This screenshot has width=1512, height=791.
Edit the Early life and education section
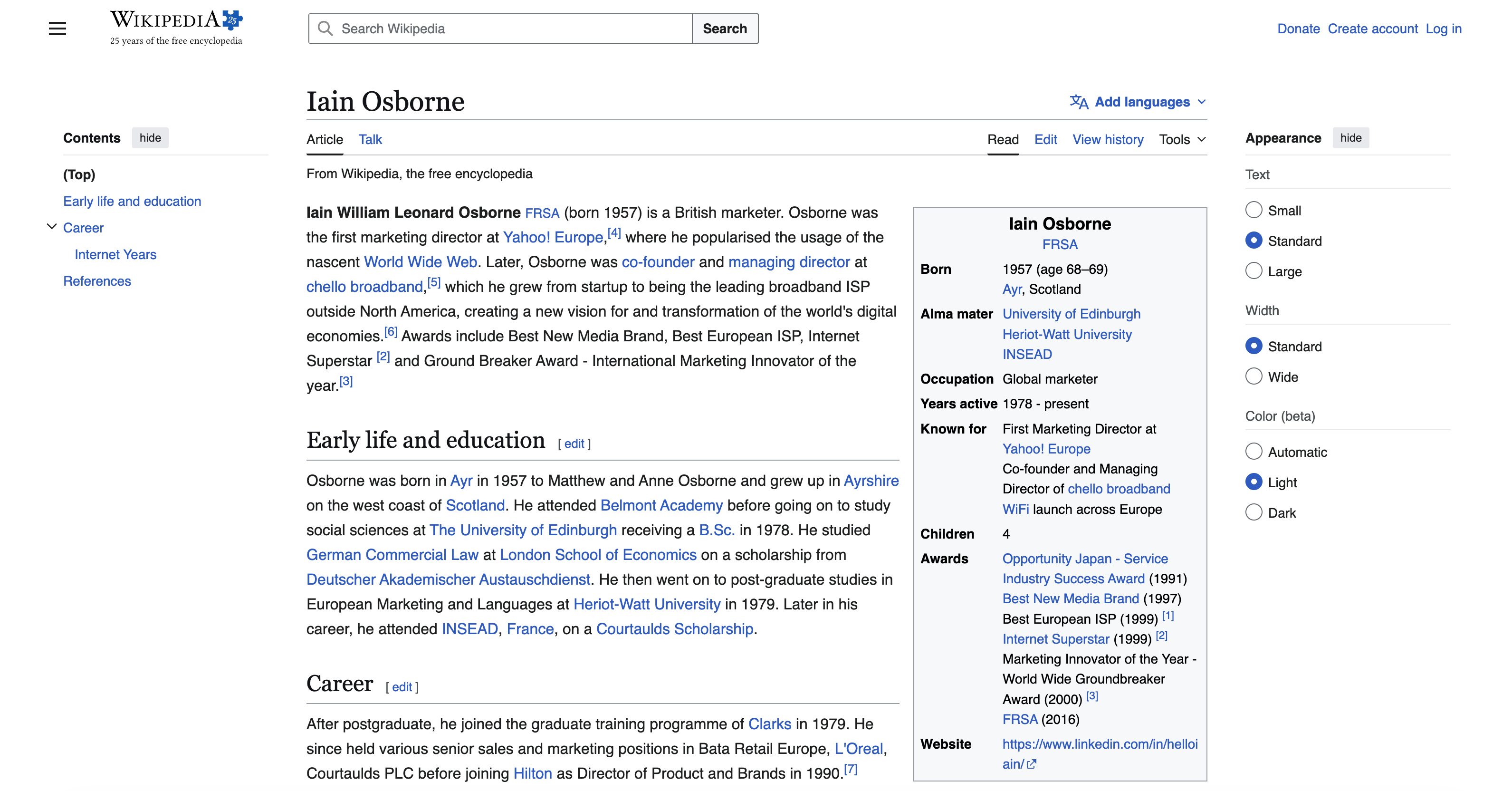(x=574, y=444)
